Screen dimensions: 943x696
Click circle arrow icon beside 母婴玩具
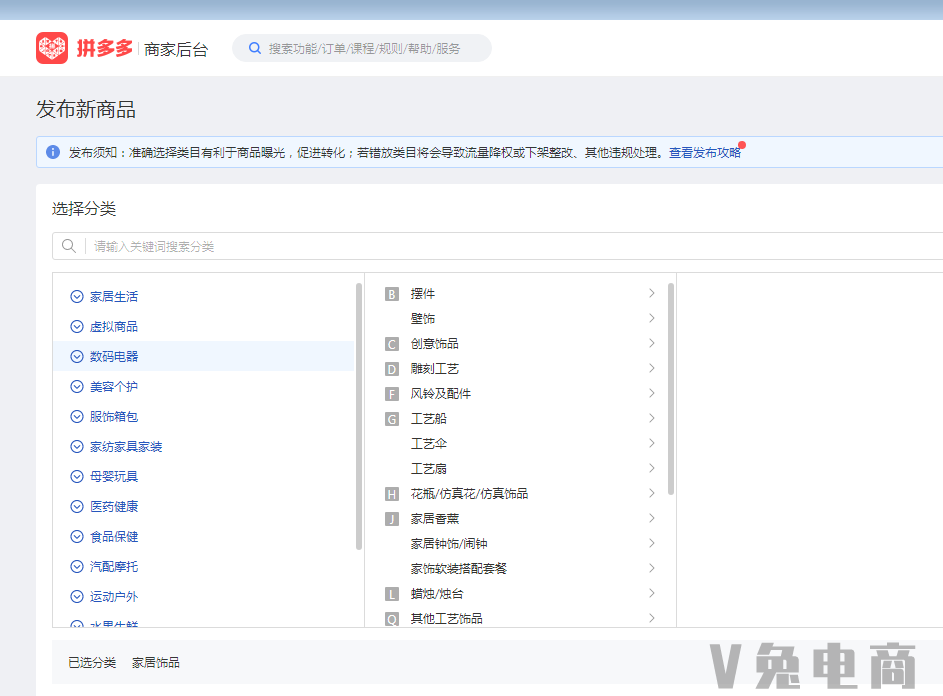[x=77, y=477]
